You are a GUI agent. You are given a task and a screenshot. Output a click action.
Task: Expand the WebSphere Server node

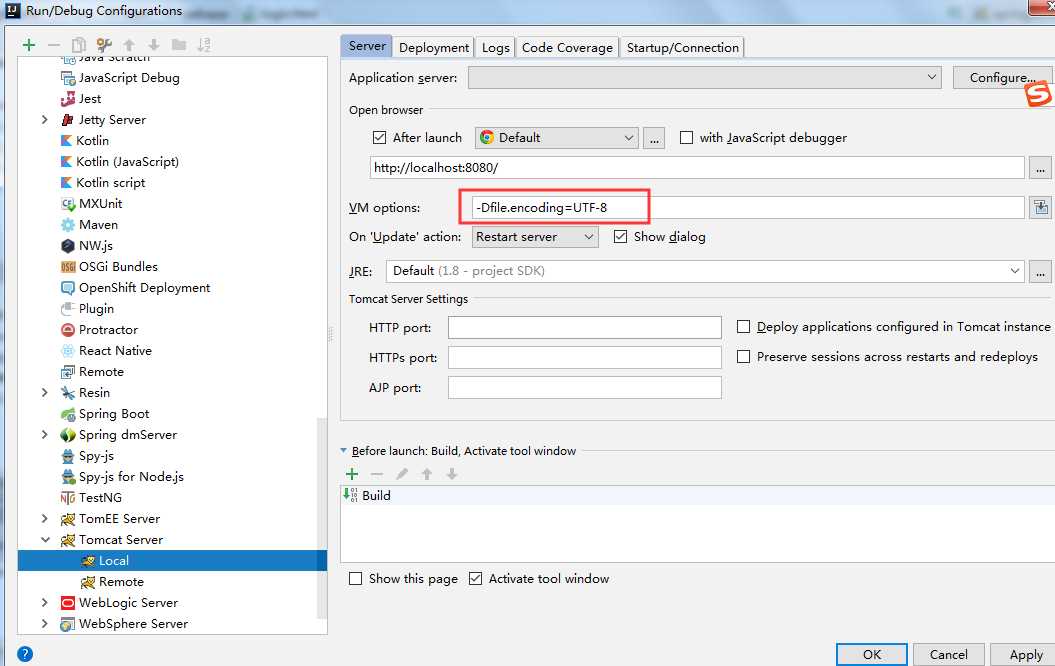(x=44, y=624)
